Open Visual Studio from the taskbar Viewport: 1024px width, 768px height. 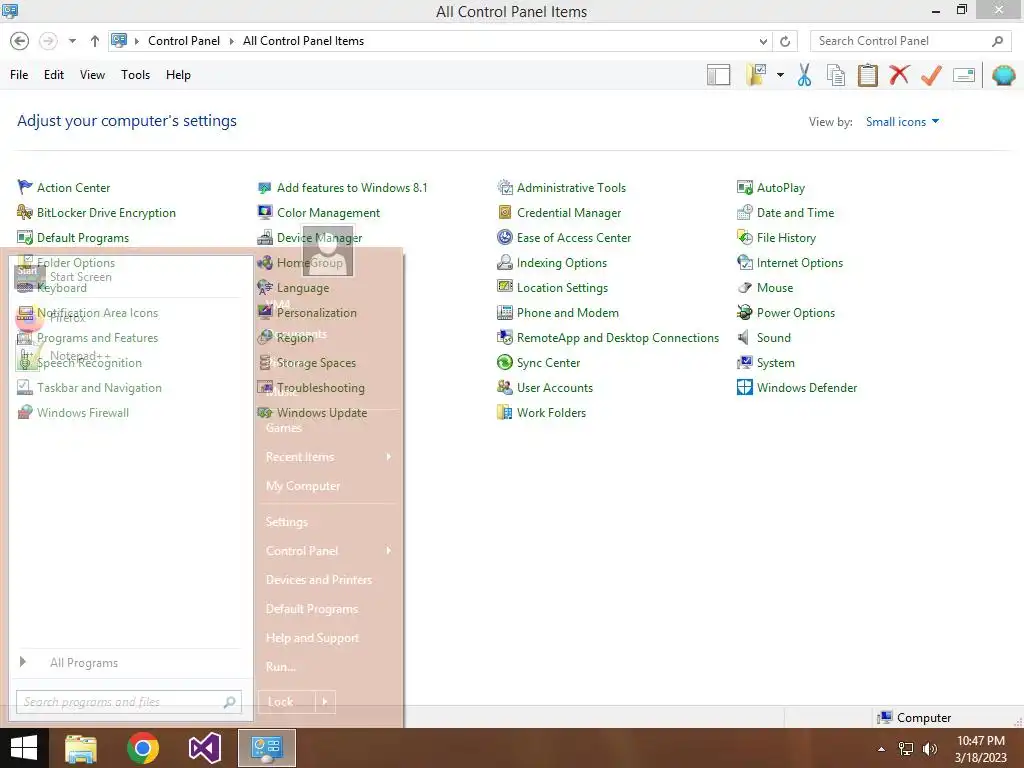pos(204,748)
